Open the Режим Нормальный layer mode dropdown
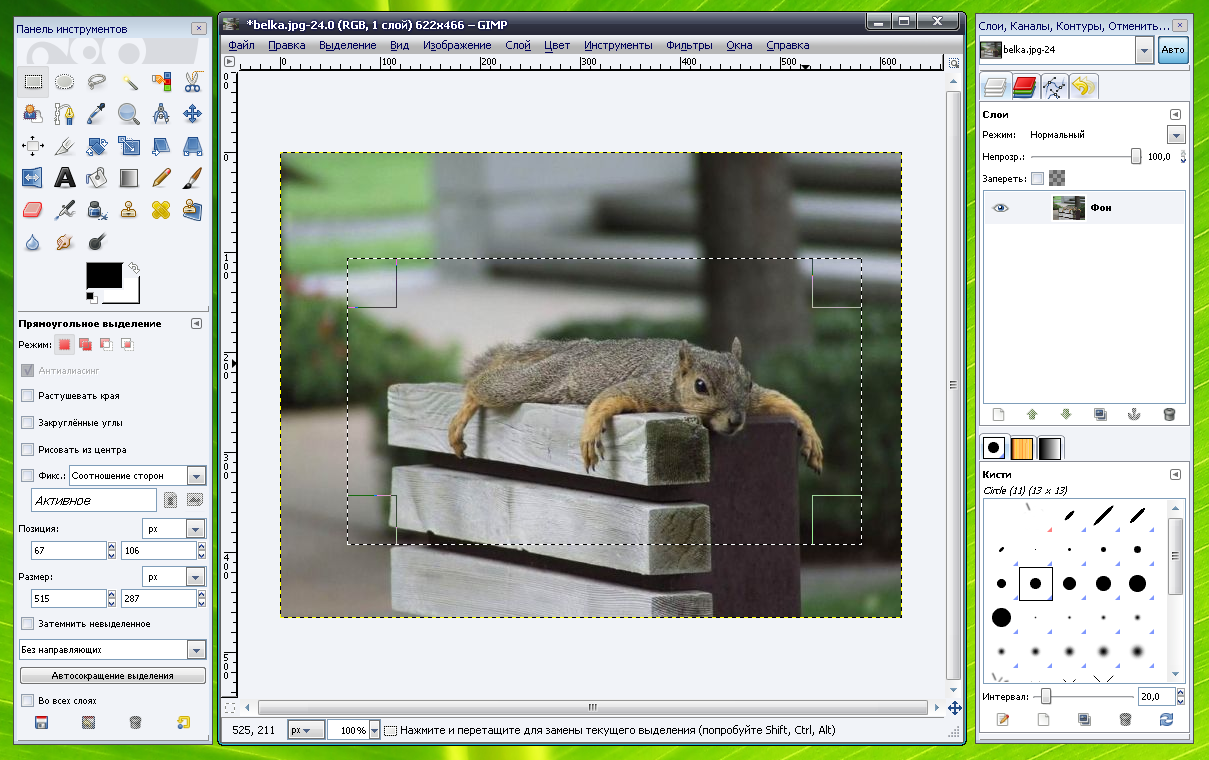This screenshot has width=1209, height=760. pos(1176,135)
